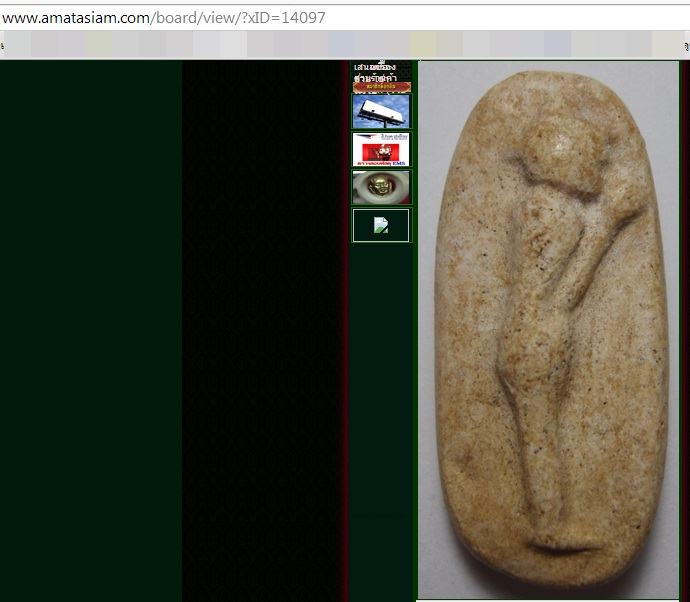The width and height of the screenshot is (690, 602).
Task: Open the billboard advertisement thumbnail
Action: (381, 111)
